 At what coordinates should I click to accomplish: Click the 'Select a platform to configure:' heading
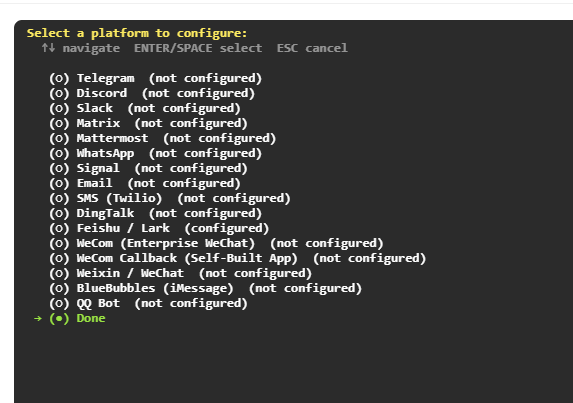(x=137, y=33)
